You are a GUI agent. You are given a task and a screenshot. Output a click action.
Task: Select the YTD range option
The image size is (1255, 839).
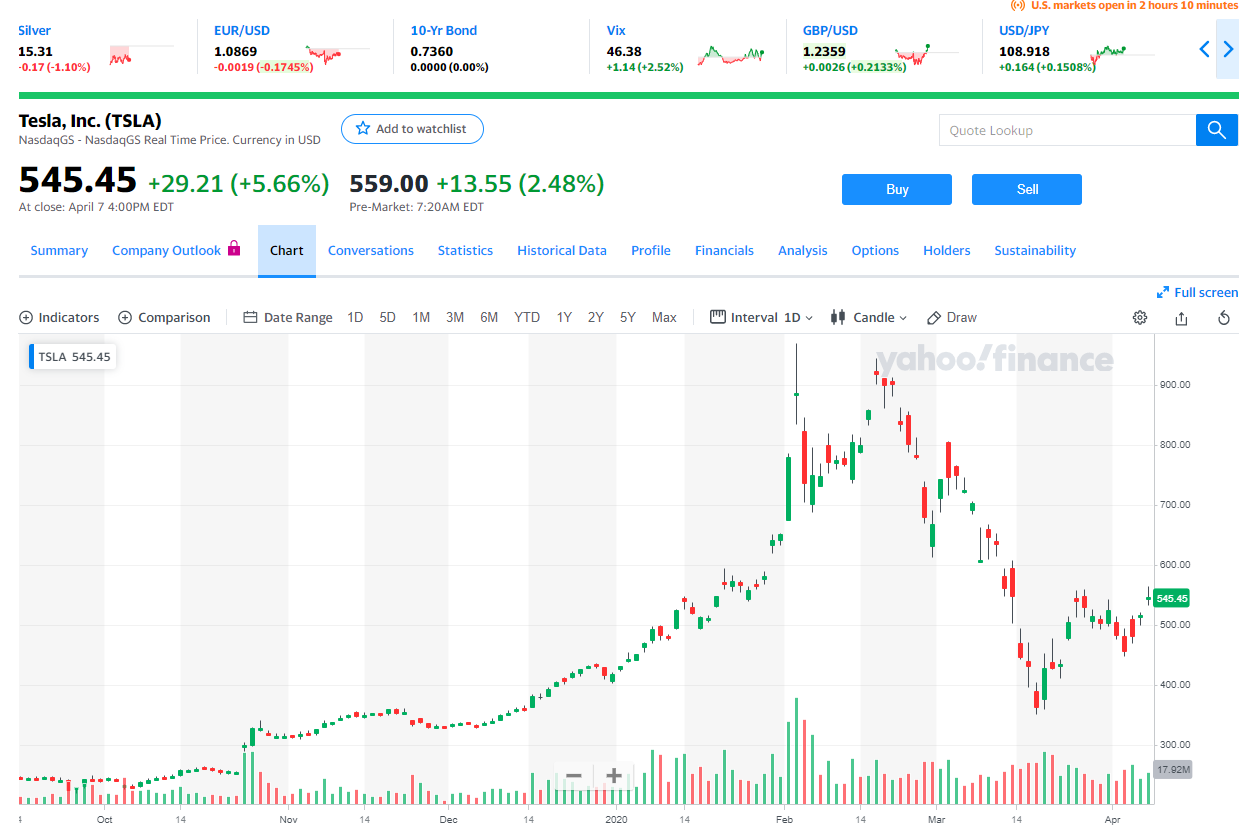[527, 318]
